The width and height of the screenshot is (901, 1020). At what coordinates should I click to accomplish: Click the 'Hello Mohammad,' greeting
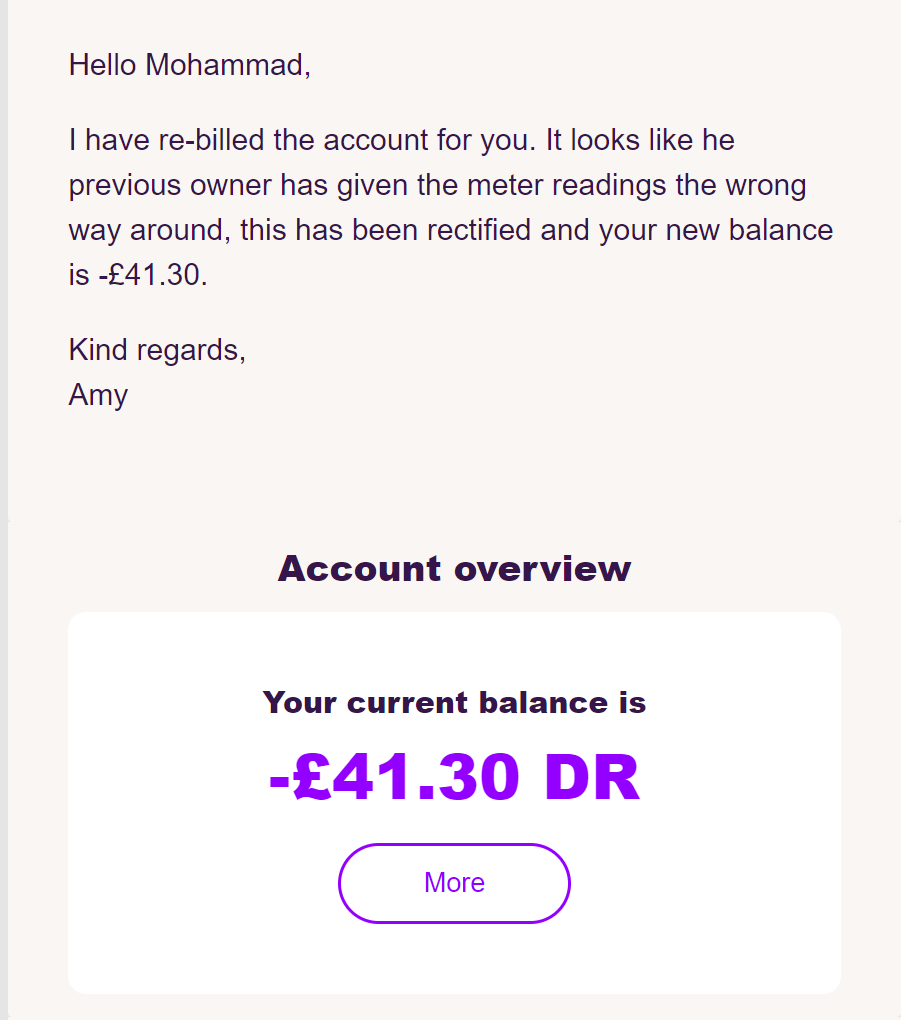189,65
